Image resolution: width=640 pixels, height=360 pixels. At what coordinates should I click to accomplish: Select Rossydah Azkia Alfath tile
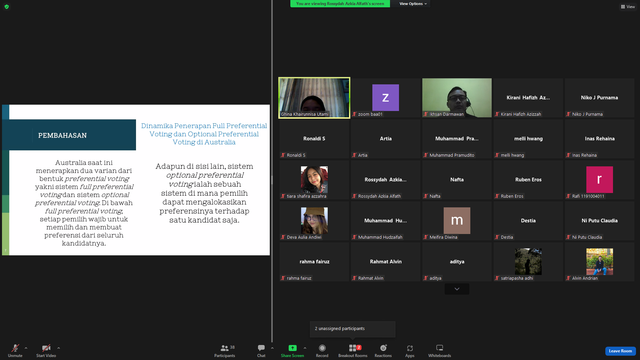click(x=385, y=180)
